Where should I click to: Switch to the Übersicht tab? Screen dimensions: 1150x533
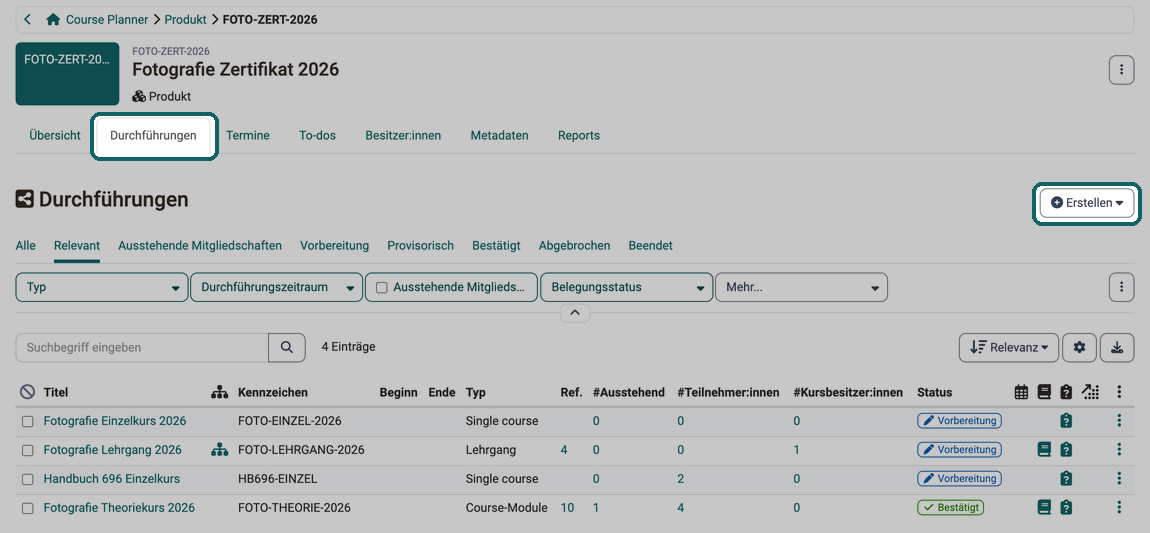coord(55,136)
